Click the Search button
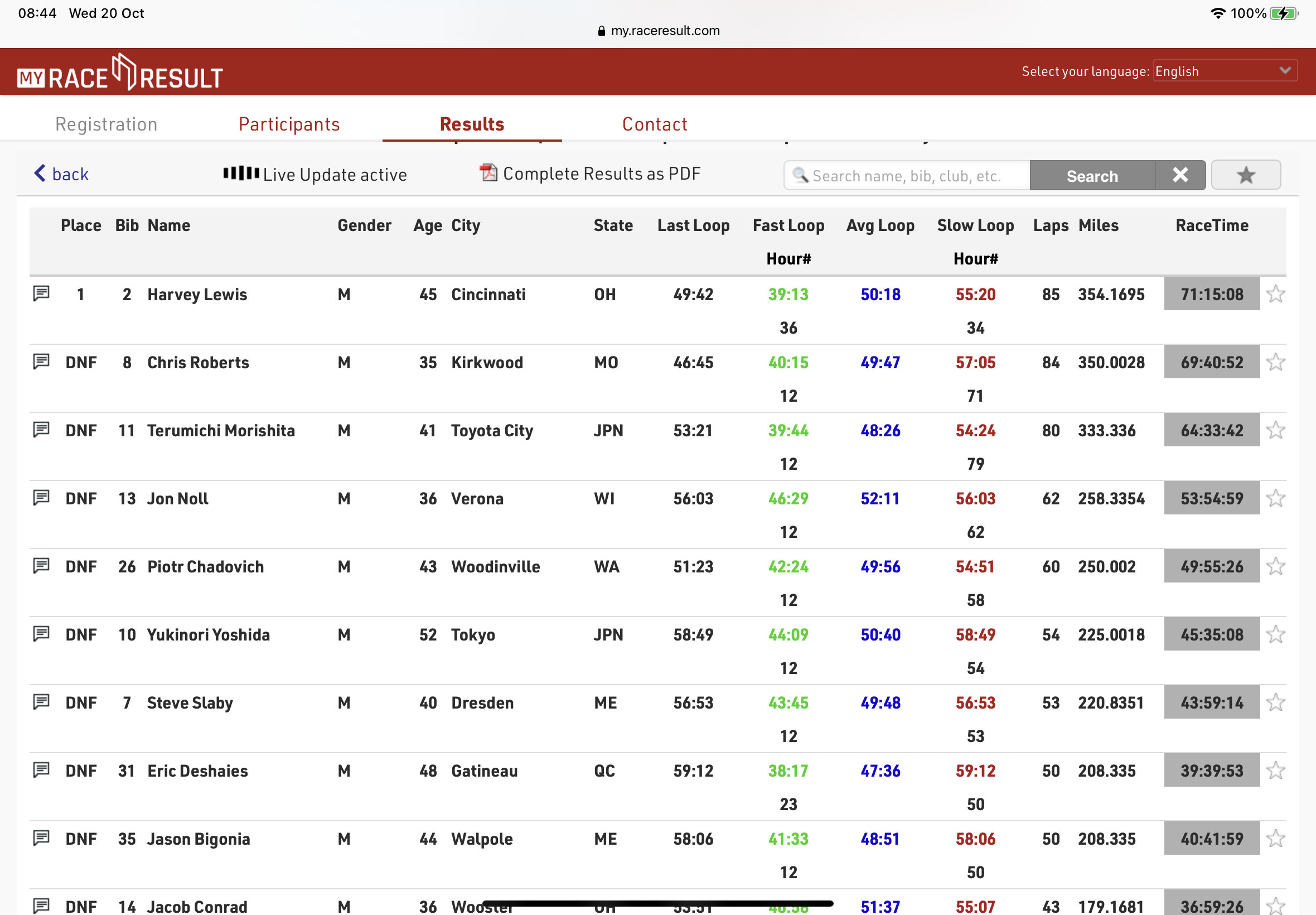Screen dimensions: 1316x915 click(x=1092, y=175)
